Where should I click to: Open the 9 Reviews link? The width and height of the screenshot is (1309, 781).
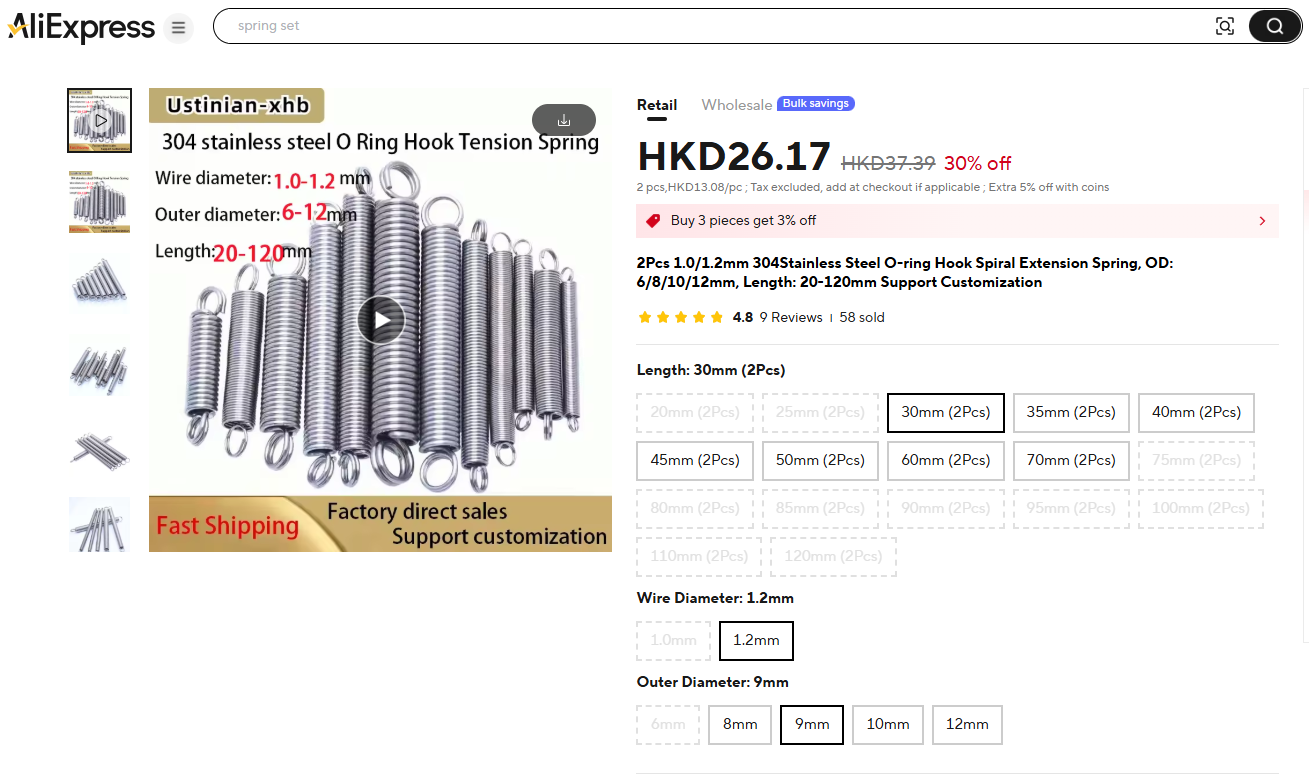tap(791, 318)
